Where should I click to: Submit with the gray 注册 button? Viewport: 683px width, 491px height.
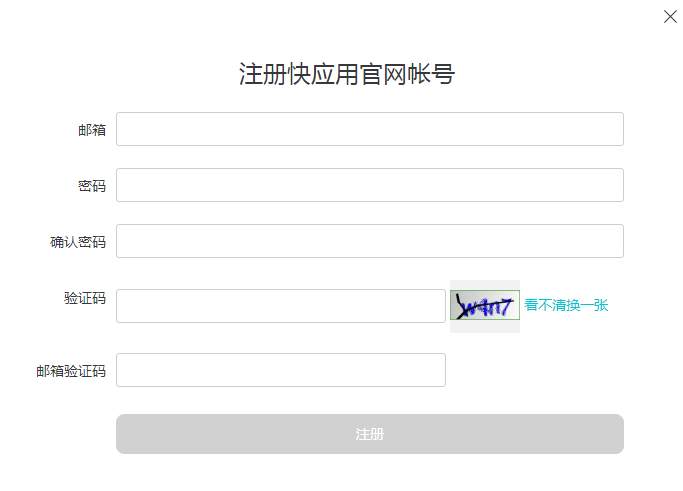370,434
